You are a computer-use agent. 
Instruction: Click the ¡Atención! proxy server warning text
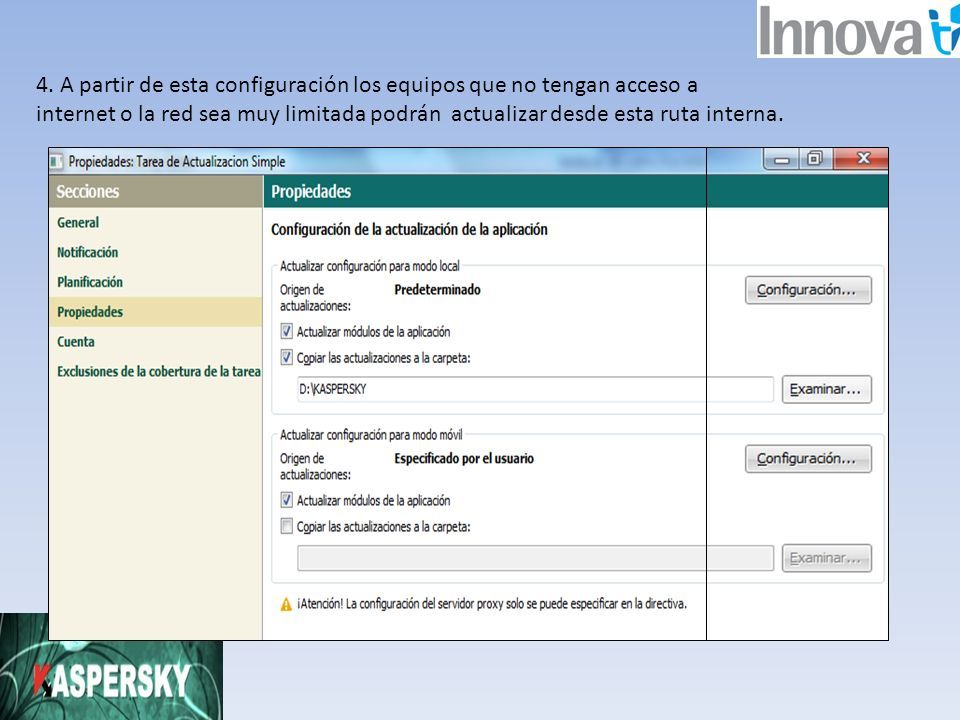(492, 604)
